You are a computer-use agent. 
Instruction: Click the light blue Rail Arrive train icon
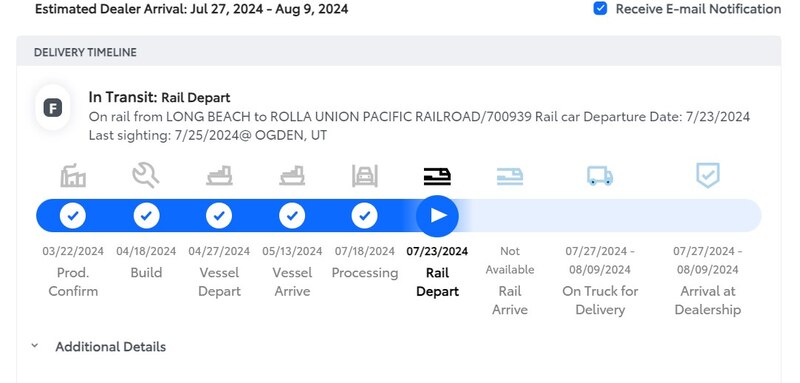[x=510, y=177]
